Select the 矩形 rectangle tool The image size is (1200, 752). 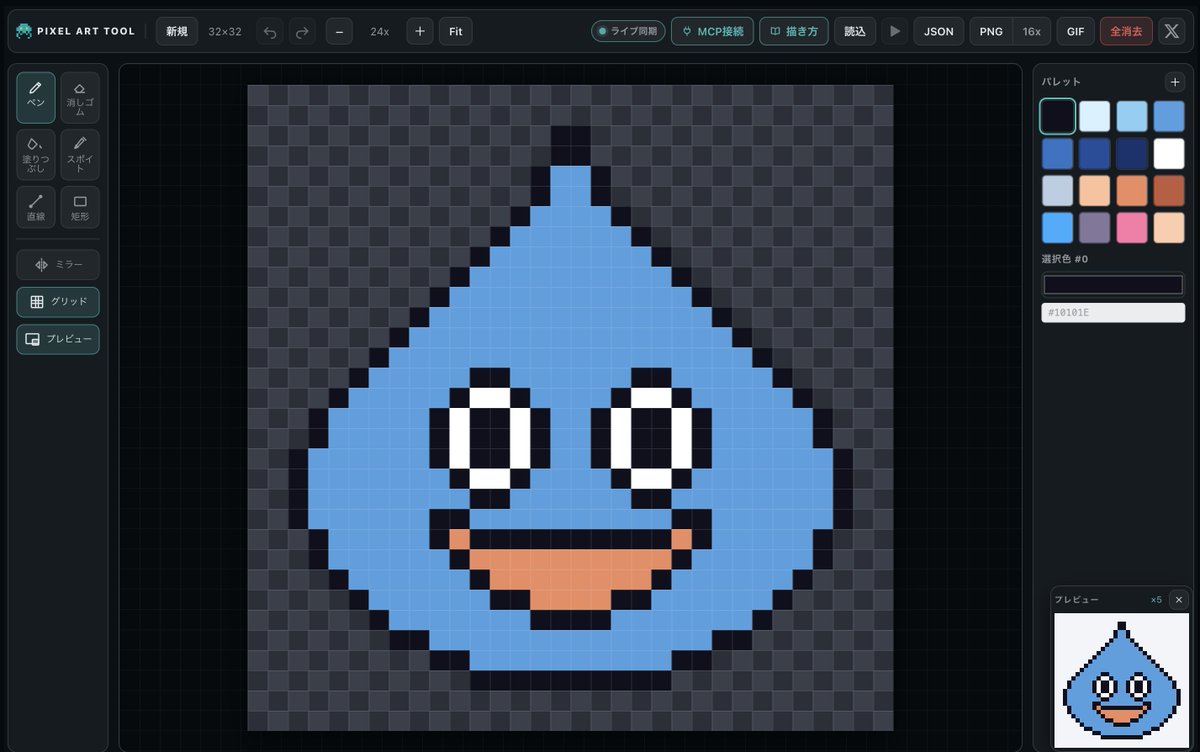click(x=80, y=207)
